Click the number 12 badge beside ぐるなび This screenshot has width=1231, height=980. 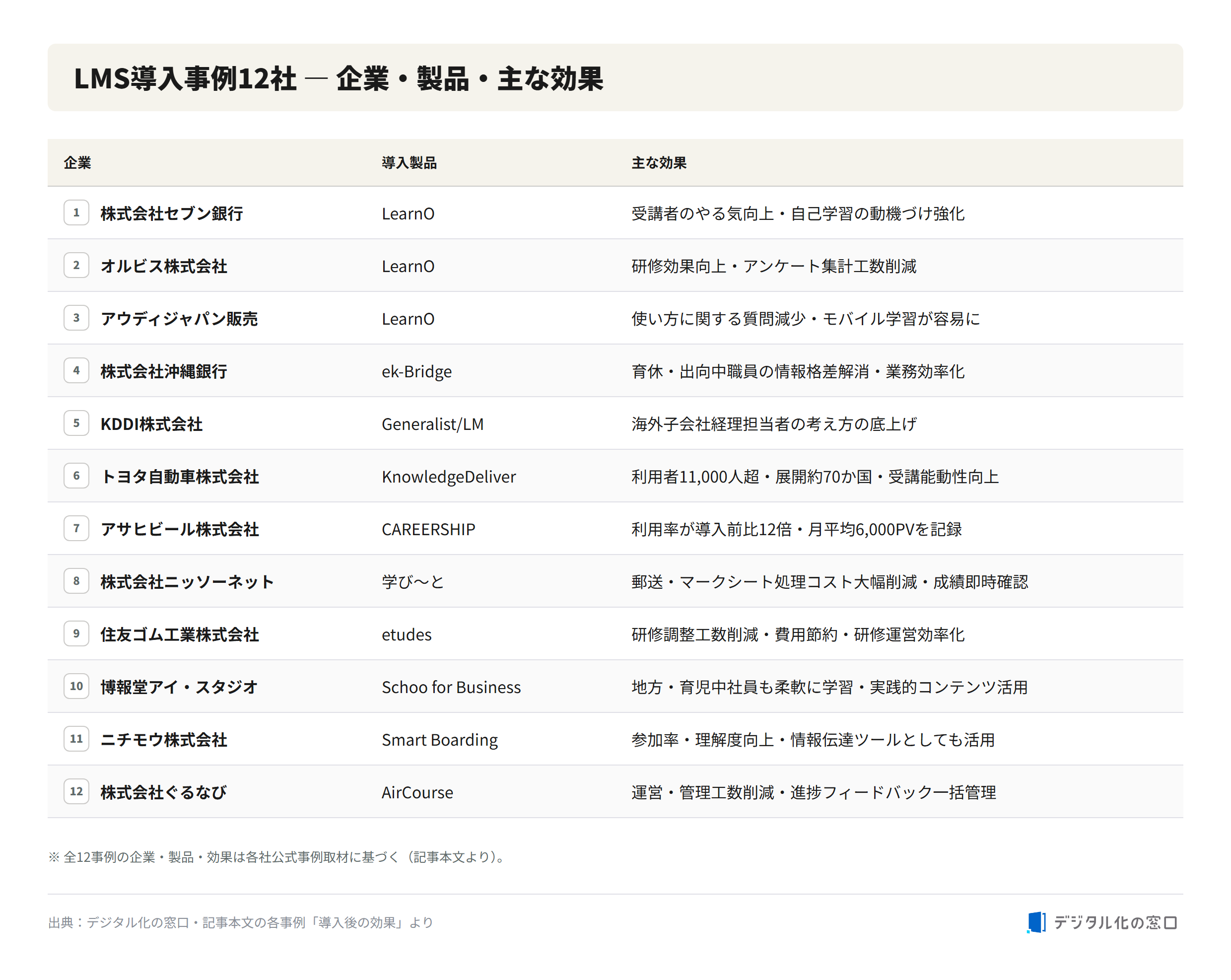76,791
